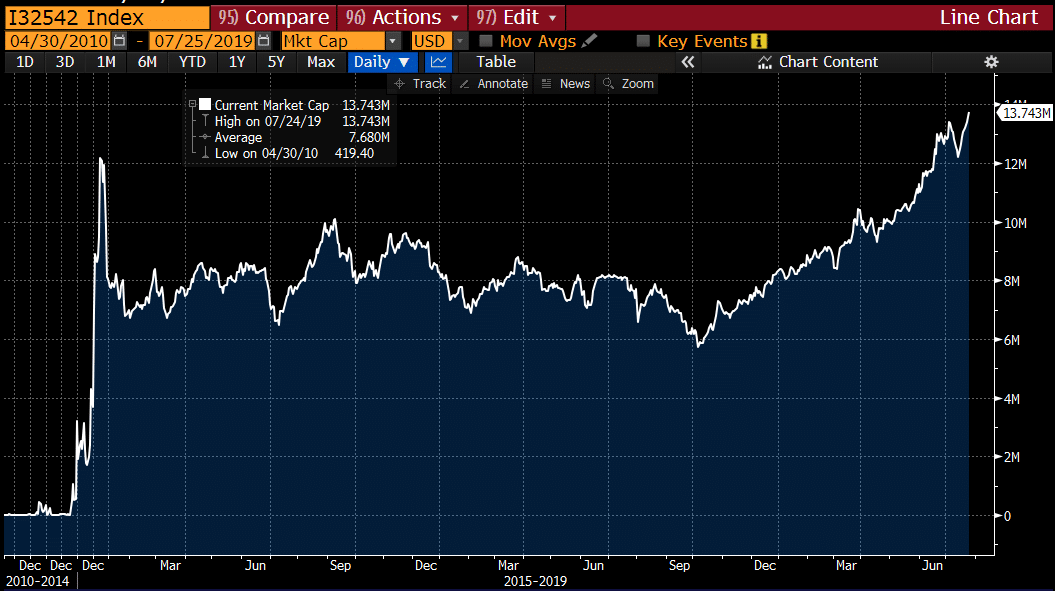Collapse panel with double chevron icon

click(687, 62)
